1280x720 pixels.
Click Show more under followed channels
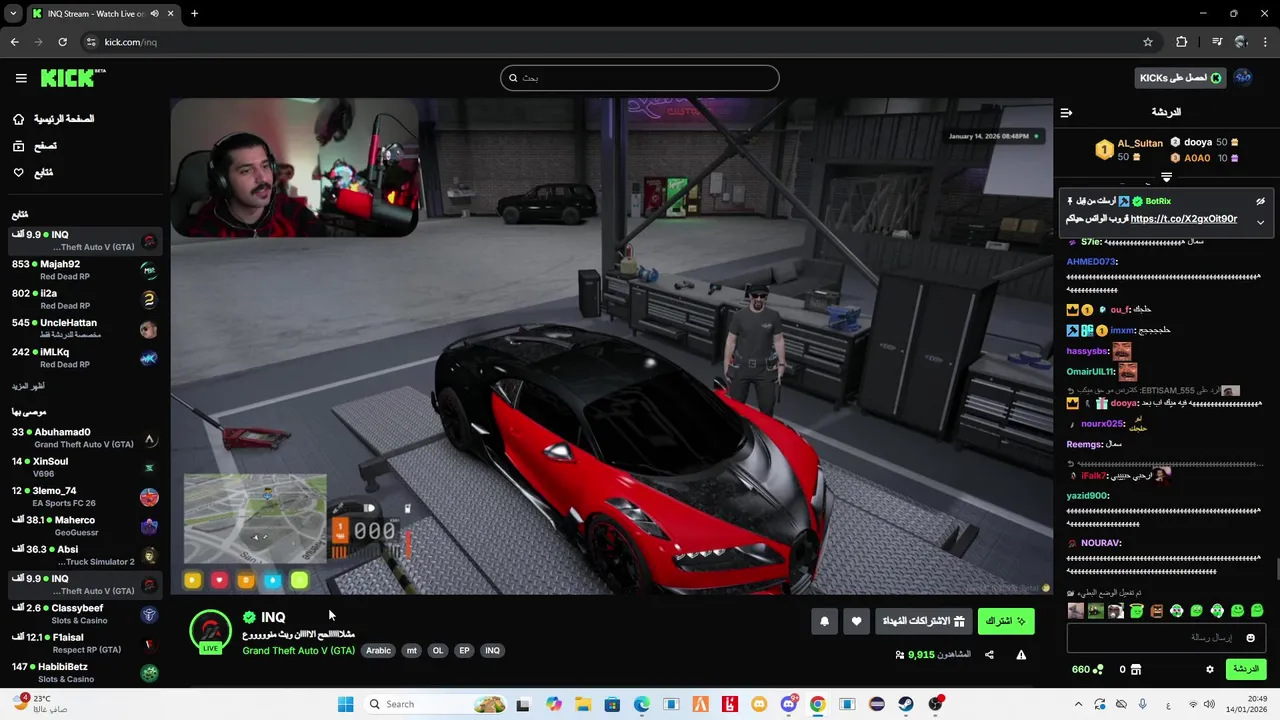[x=28, y=386]
